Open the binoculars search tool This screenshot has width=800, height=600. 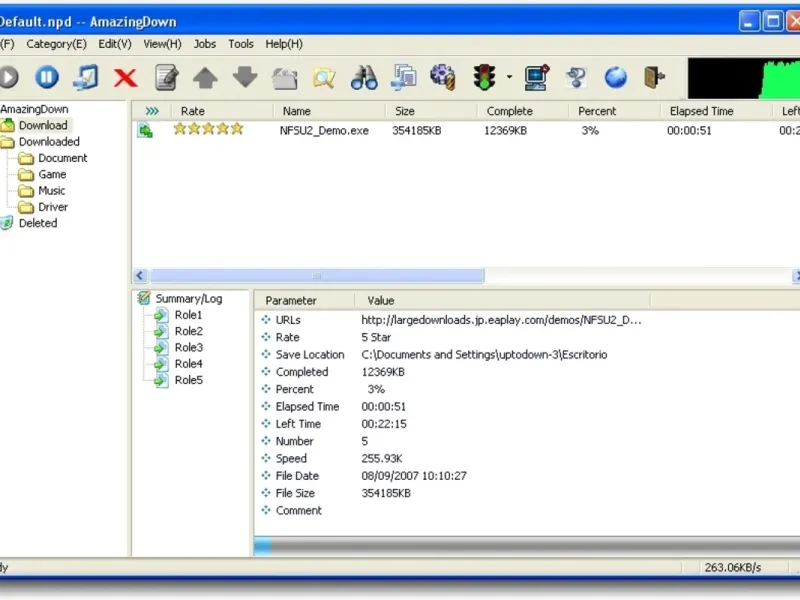[364, 78]
